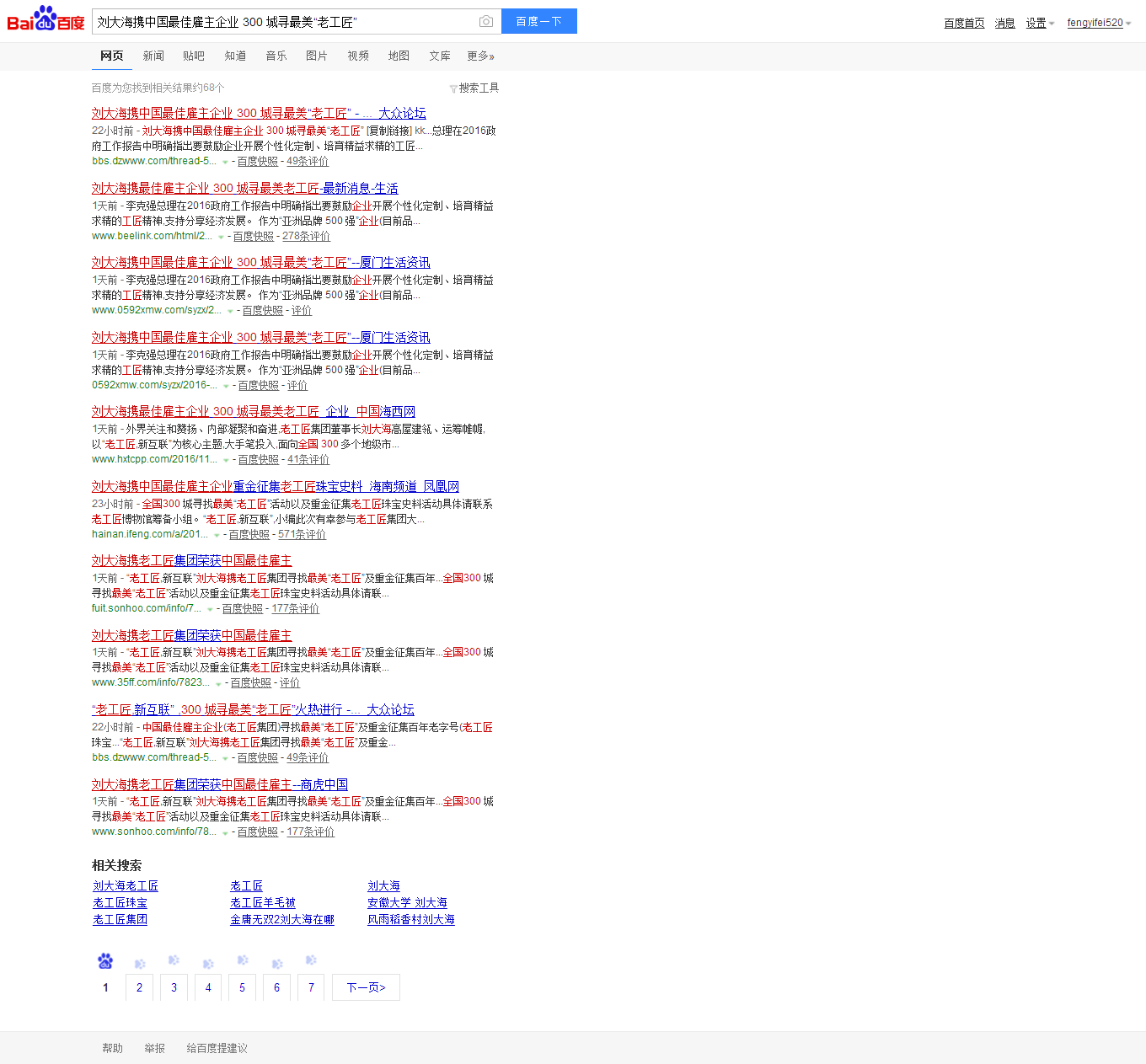Click the Baidu logo

46,19
